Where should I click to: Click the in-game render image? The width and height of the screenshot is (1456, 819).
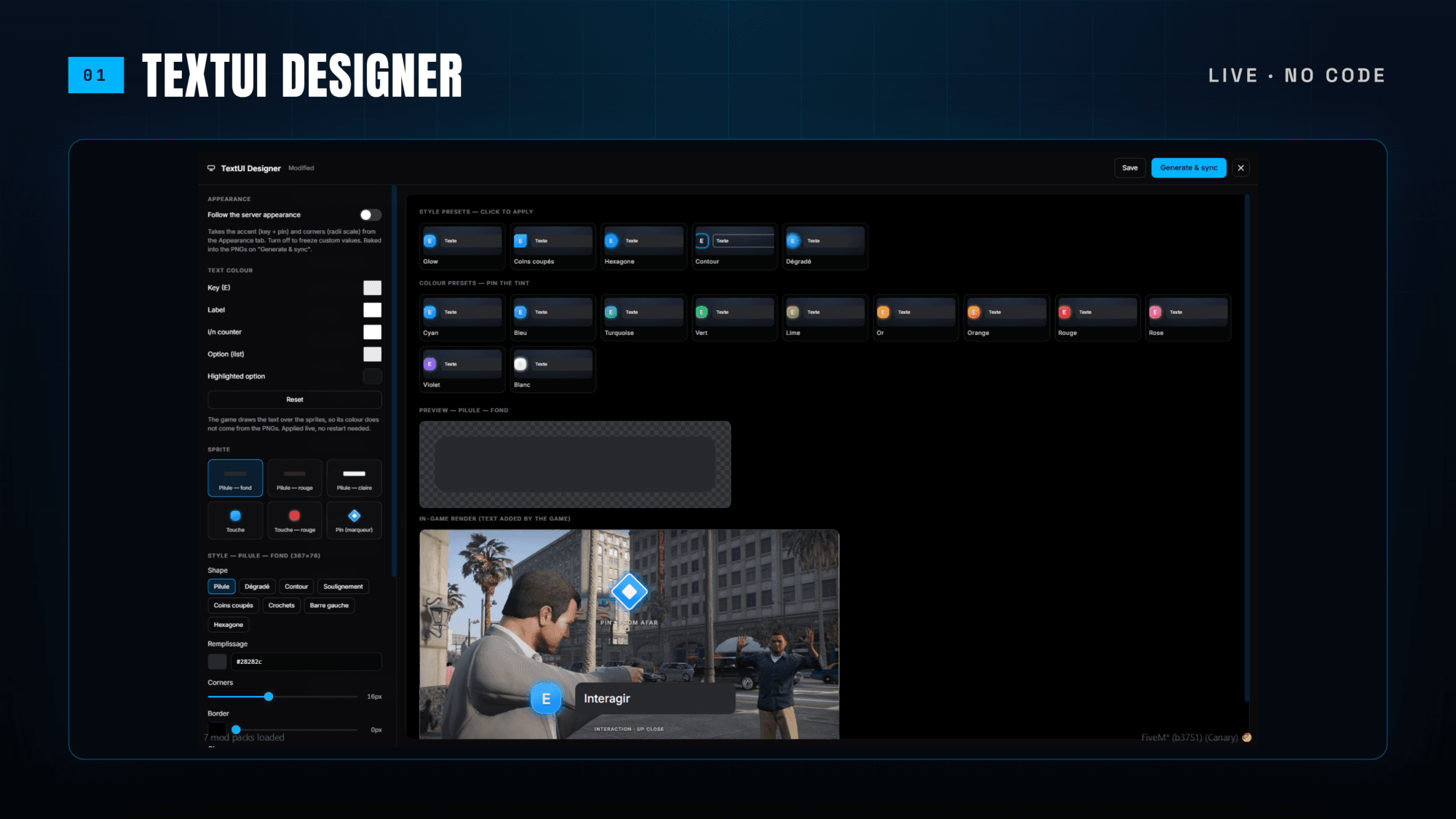coord(629,634)
